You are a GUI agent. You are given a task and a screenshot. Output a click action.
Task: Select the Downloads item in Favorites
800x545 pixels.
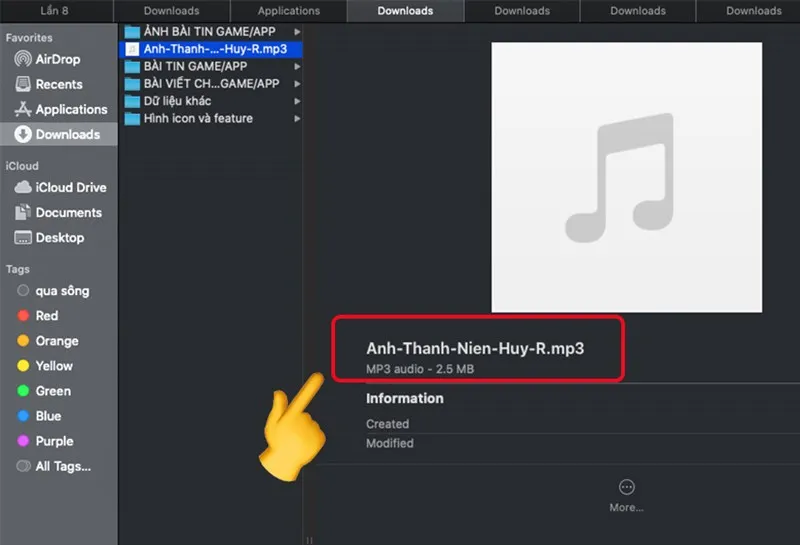(x=67, y=134)
